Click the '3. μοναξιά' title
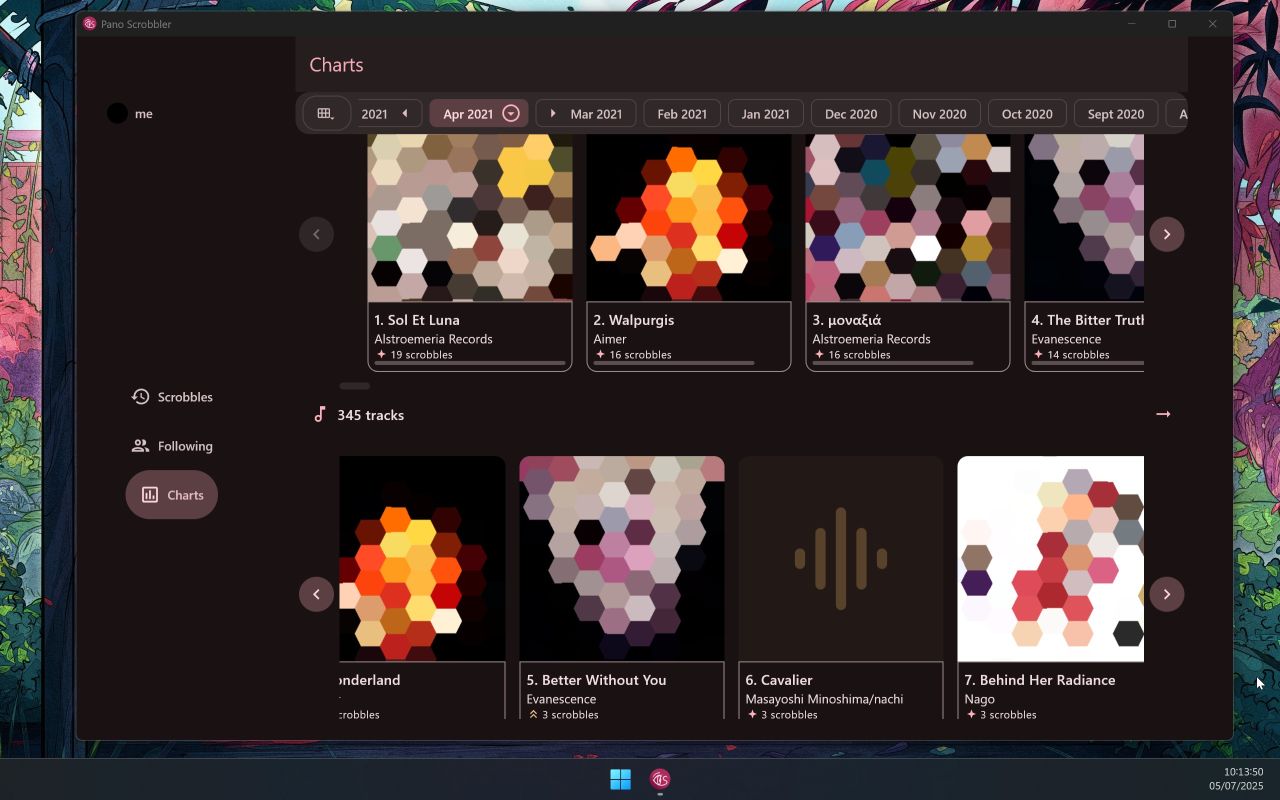1280x800 pixels. pos(847,320)
